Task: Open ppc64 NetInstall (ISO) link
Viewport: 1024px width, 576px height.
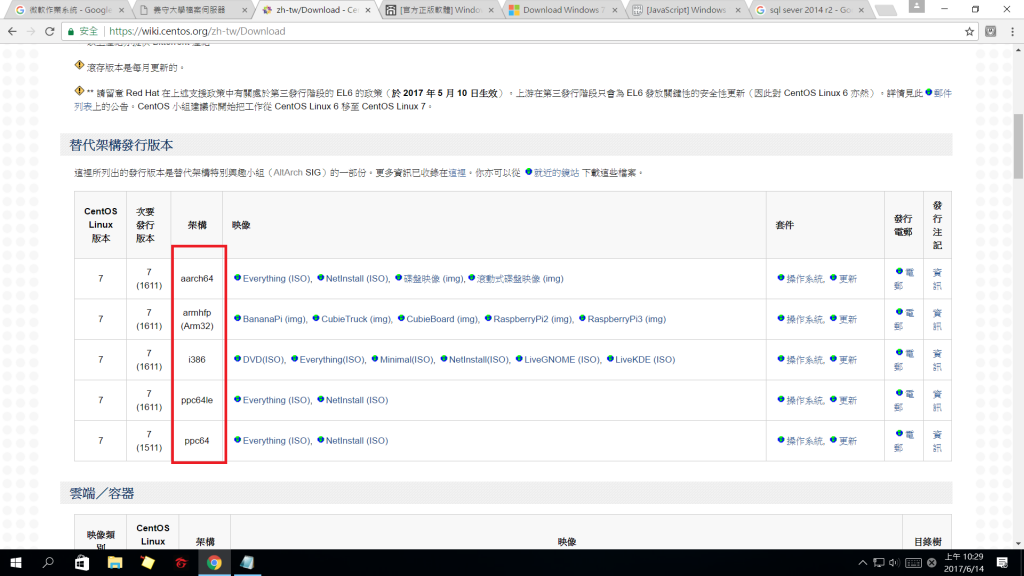Action: pyautogui.click(x=357, y=440)
